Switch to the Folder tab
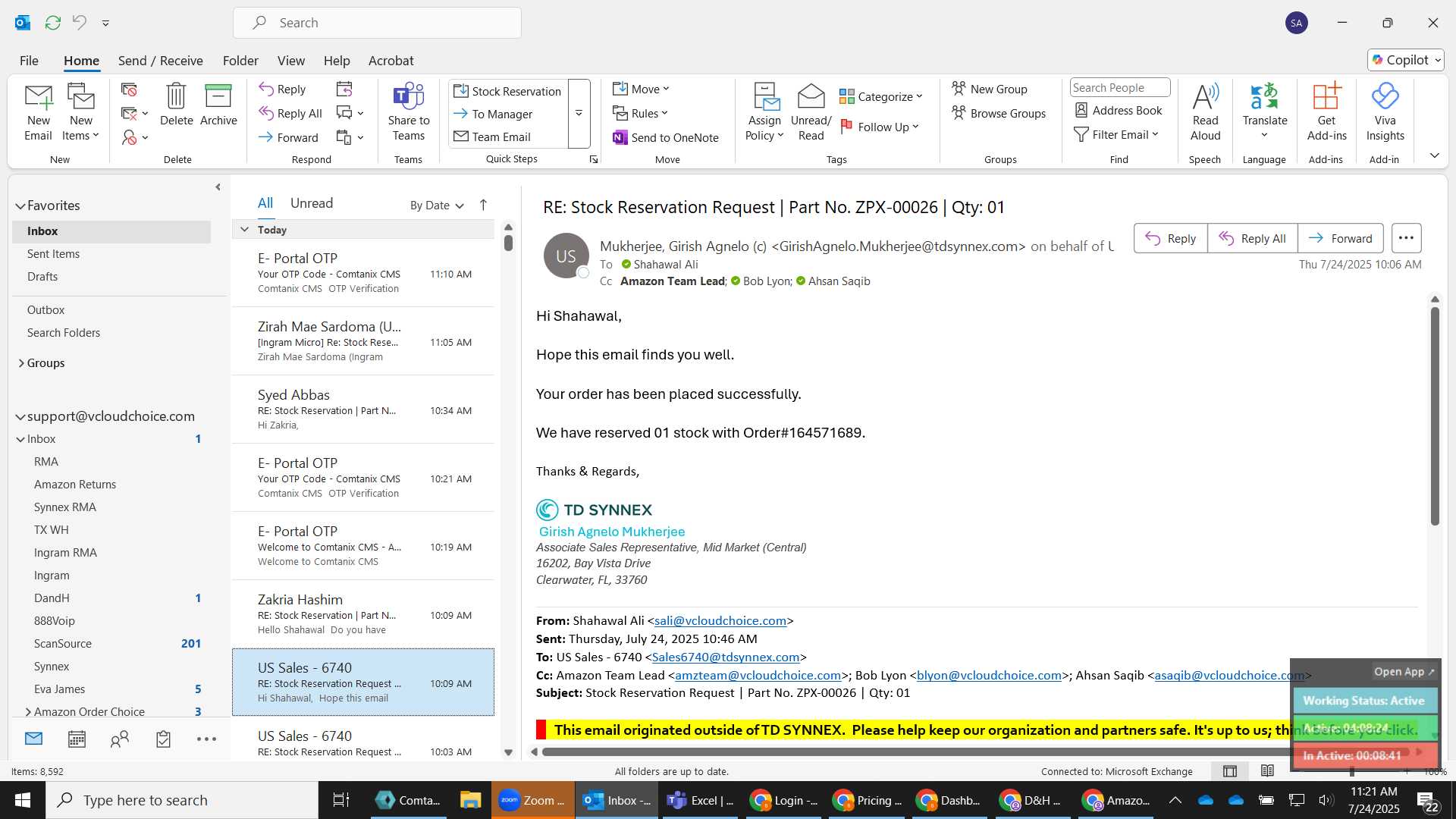 coord(240,61)
